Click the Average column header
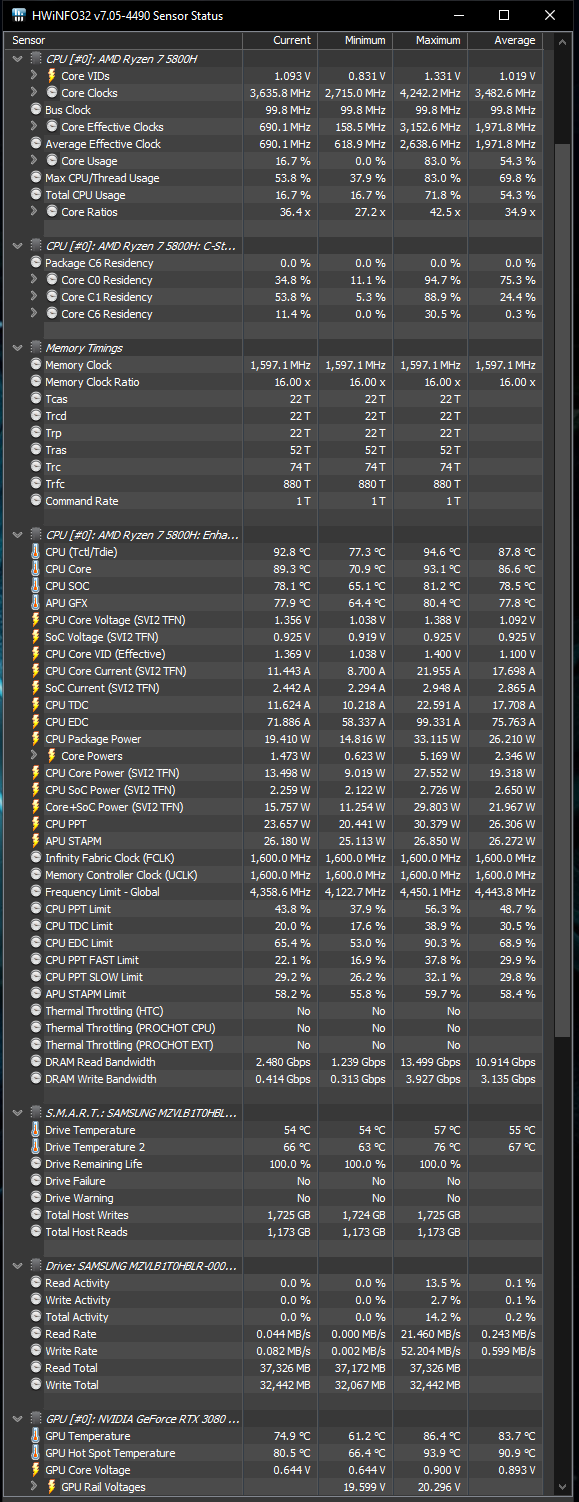The width and height of the screenshot is (579, 1502). coord(504,40)
